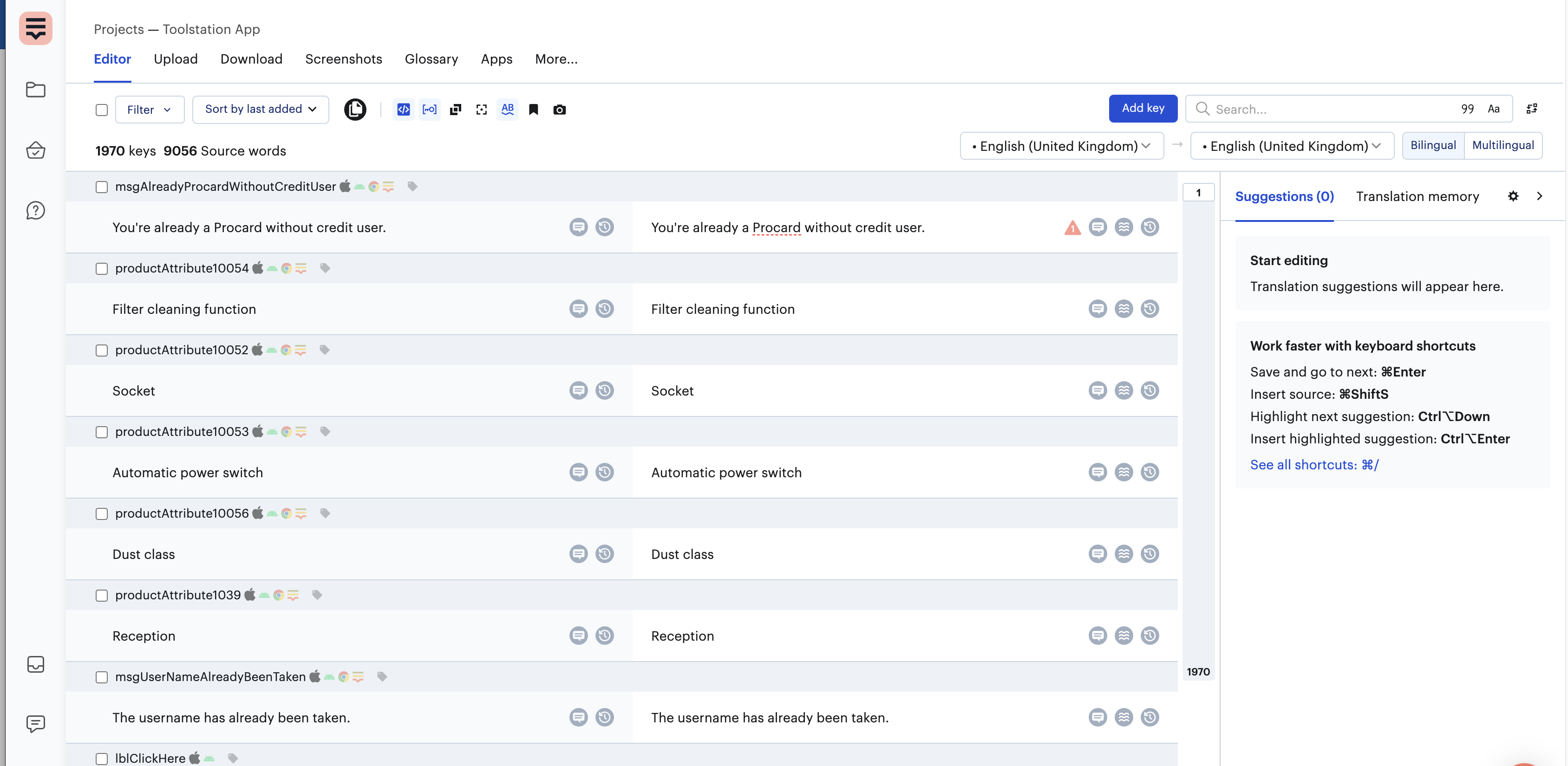Click the camera screenshots icon in toolbar

(x=559, y=110)
